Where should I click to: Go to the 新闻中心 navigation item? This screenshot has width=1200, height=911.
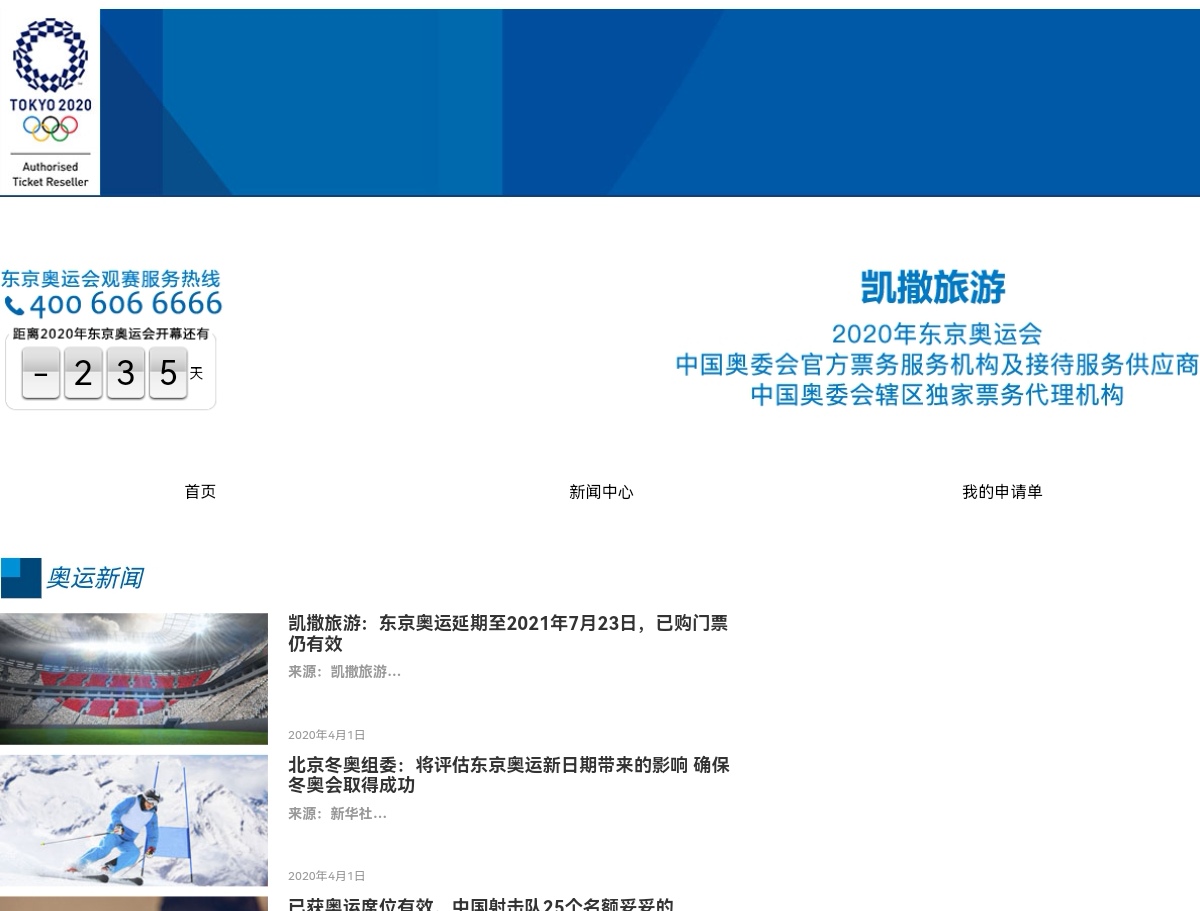(x=601, y=492)
